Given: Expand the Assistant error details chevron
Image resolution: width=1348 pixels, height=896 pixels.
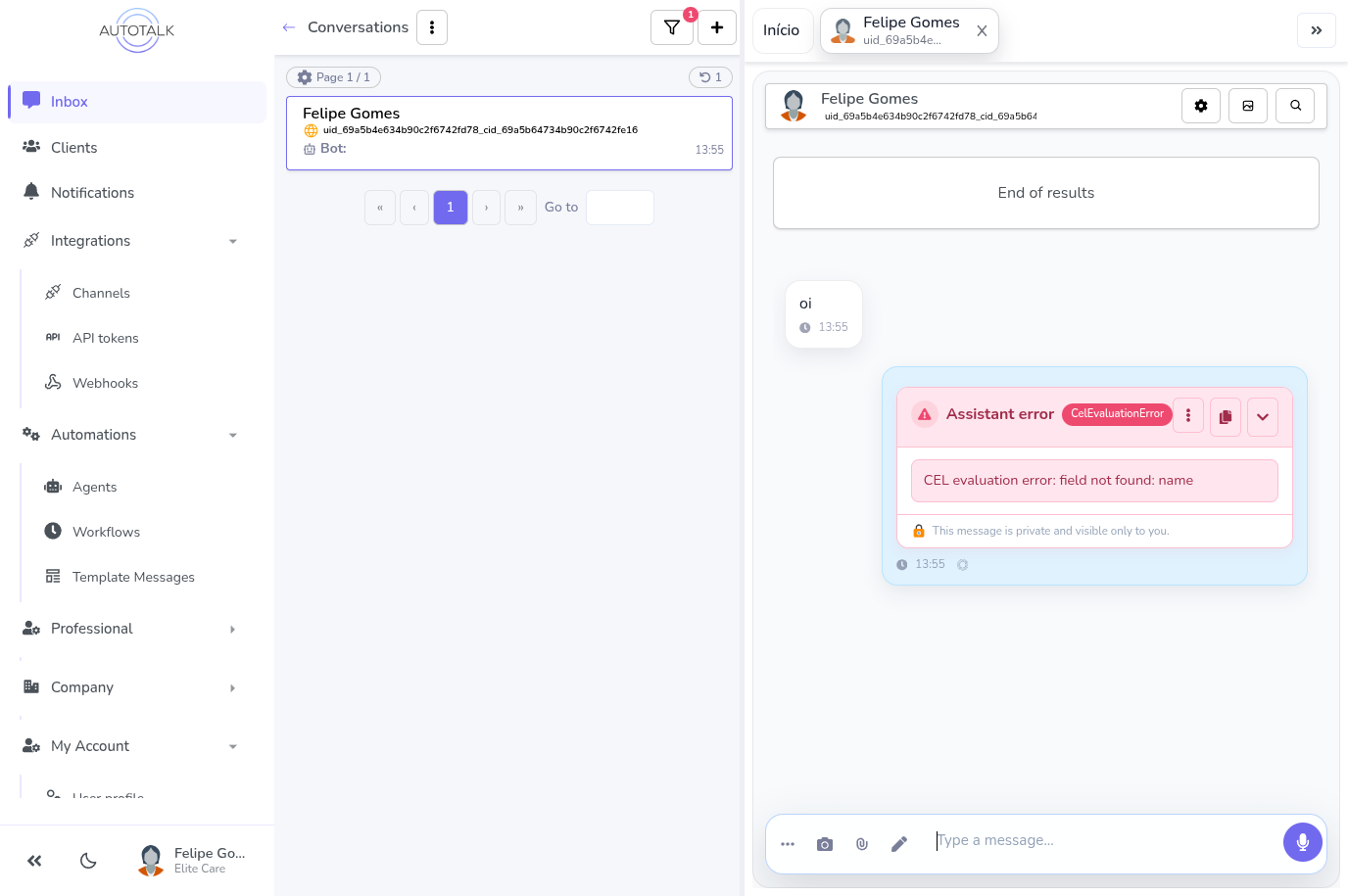Looking at the screenshot, I should (x=1263, y=416).
